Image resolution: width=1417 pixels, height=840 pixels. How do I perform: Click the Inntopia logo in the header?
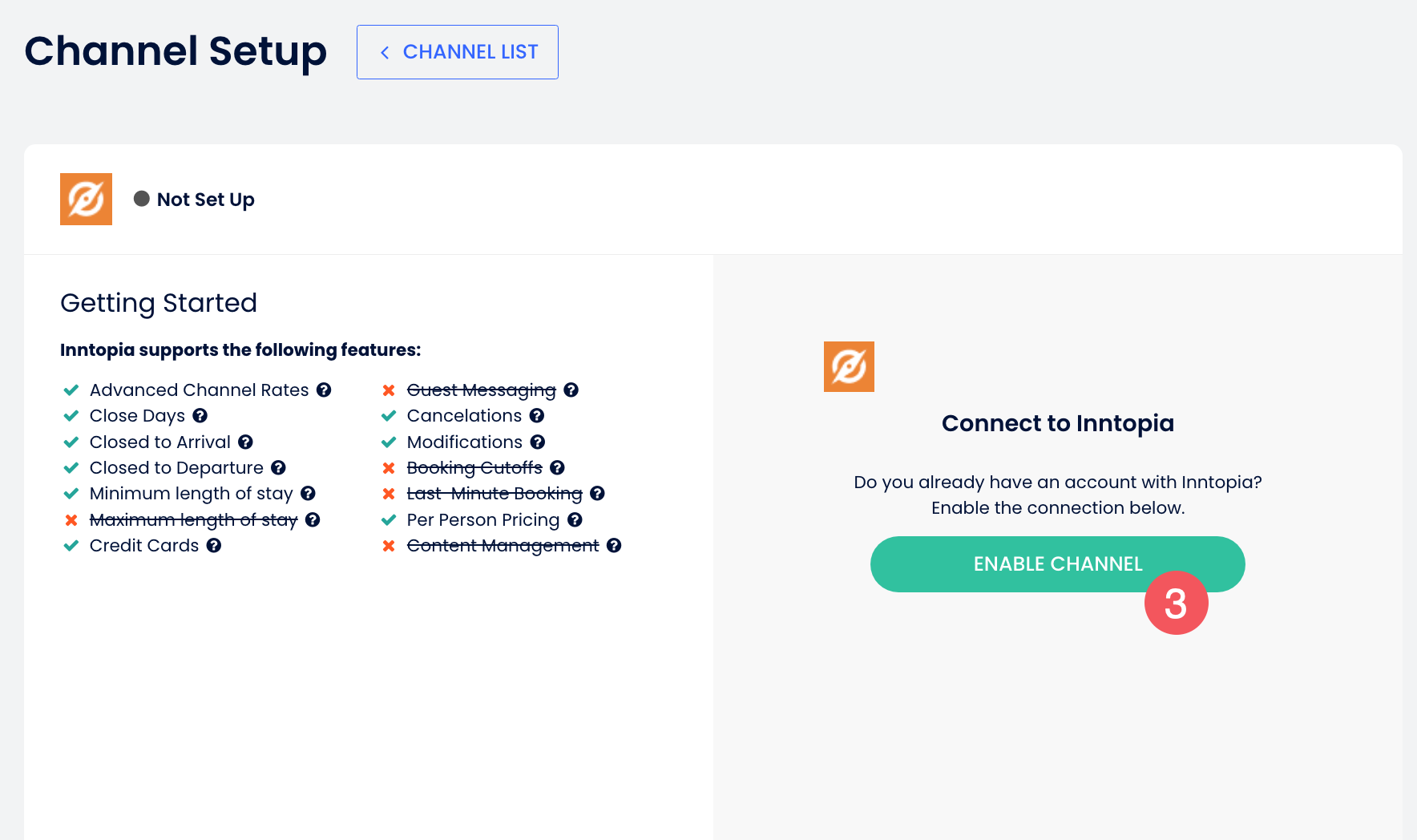86,200
